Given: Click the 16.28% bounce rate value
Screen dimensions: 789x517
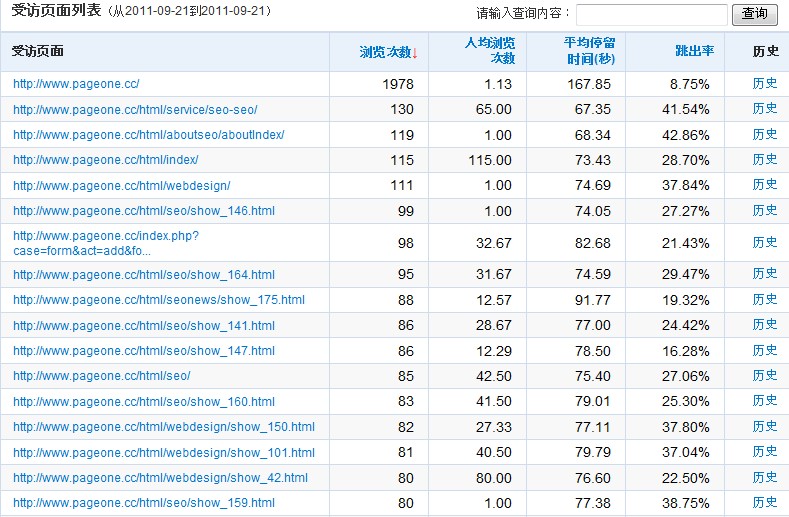Looking at the screenshot, I should pos(686,351).
